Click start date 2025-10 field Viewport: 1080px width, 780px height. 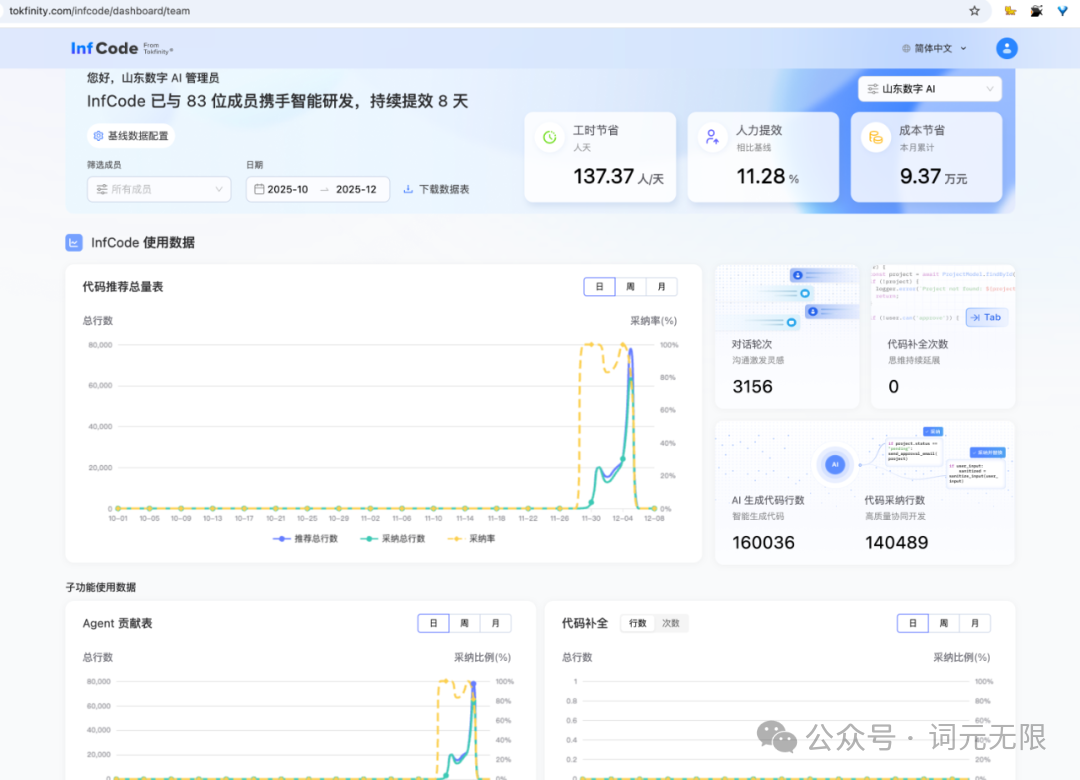[287, 189]
